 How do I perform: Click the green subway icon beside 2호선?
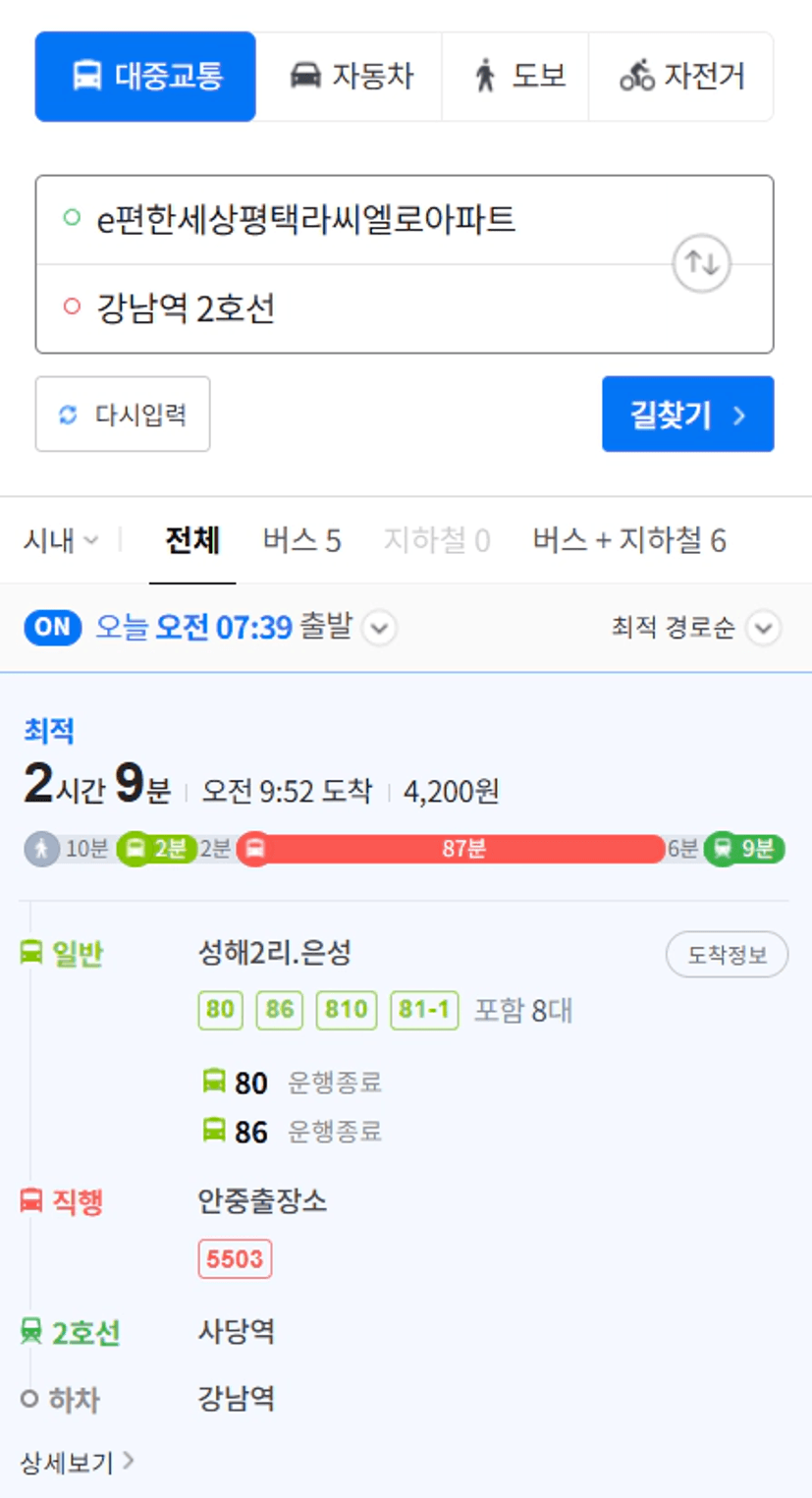click(31, 1332)
